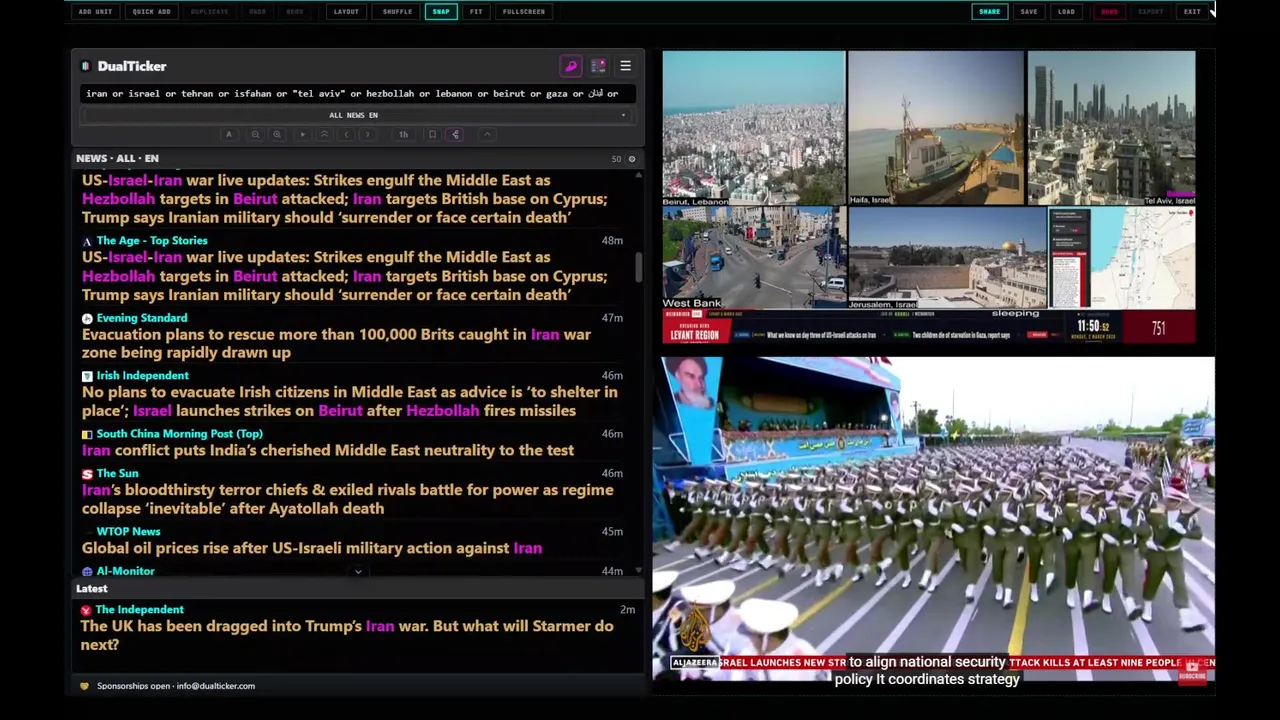Open the India neutrality headline
The image size is (1280, 720).
coord(328,451)
